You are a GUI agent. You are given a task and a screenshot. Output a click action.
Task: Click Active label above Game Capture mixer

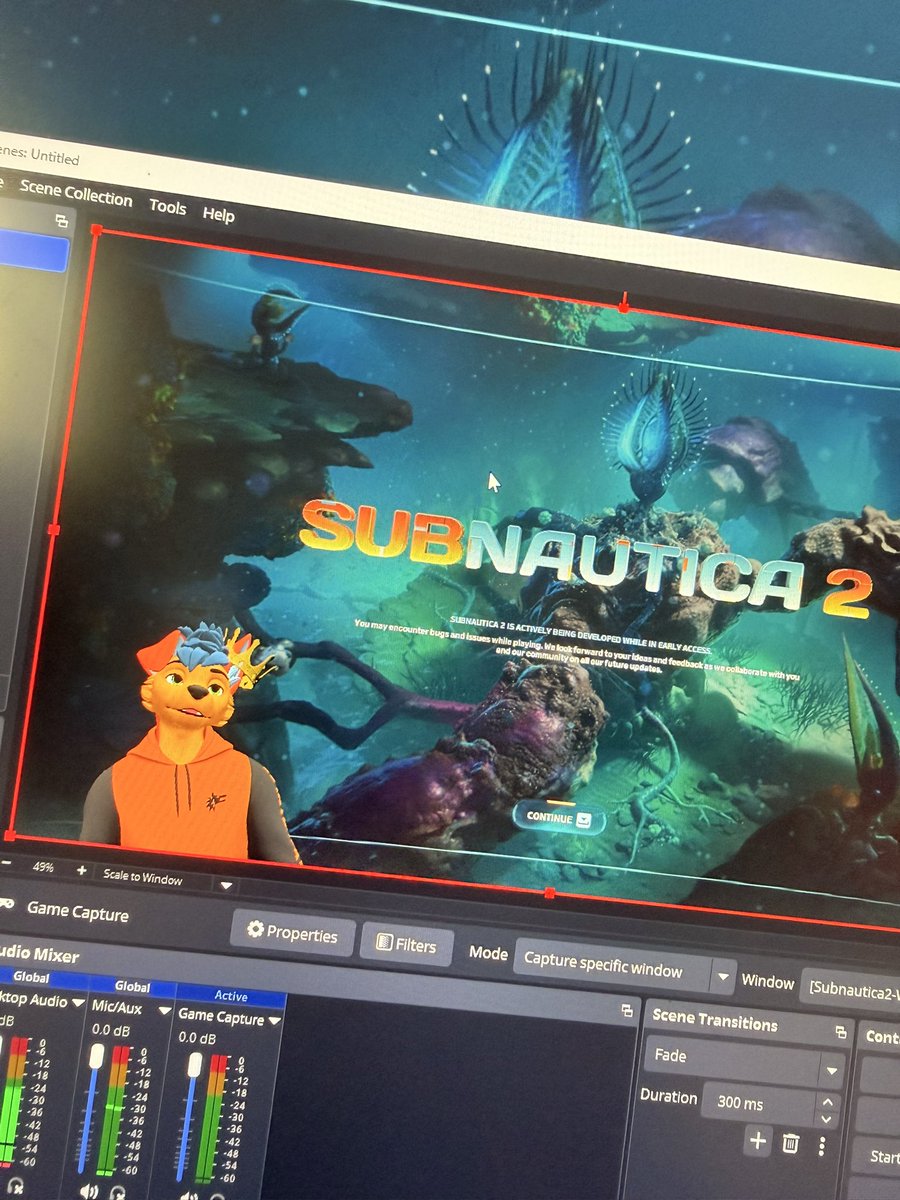231,996
